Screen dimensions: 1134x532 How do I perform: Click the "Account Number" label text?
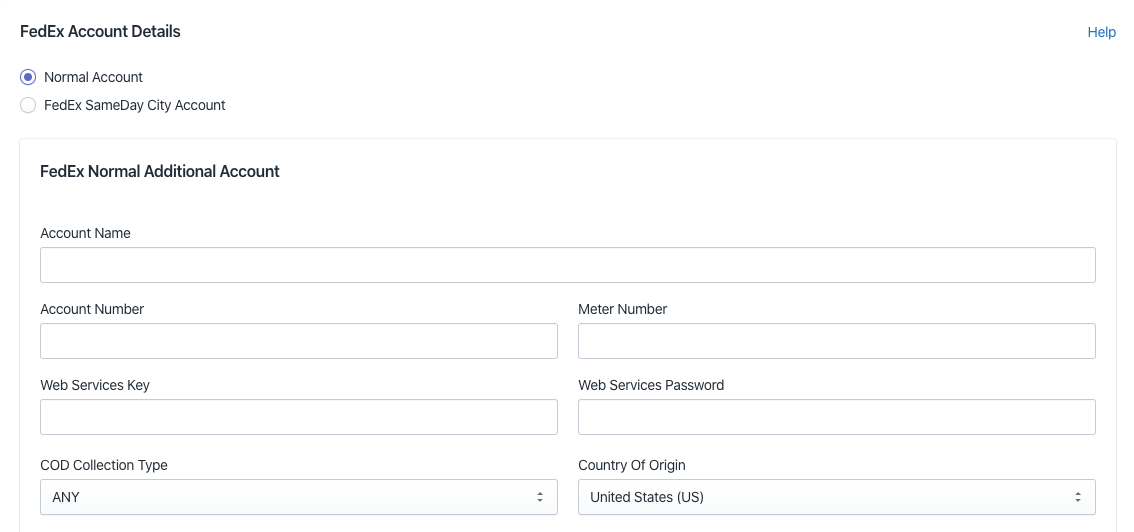[x=92, y=309]
